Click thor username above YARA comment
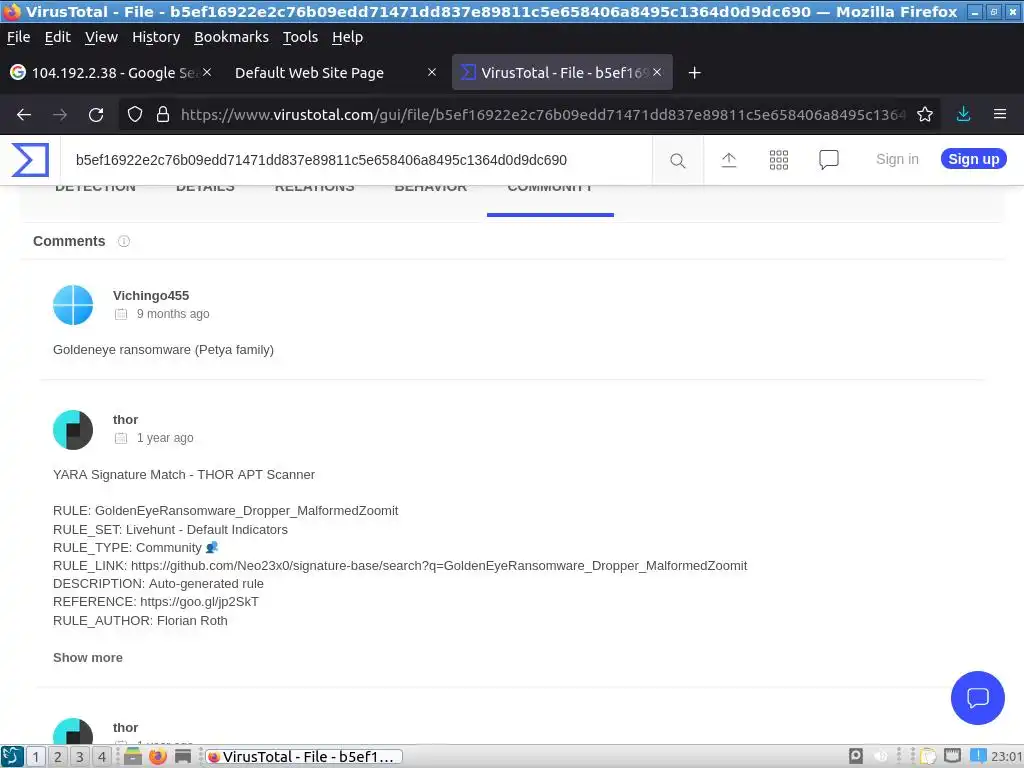This screenshot has width=1024, height=768. pos(125,420)
